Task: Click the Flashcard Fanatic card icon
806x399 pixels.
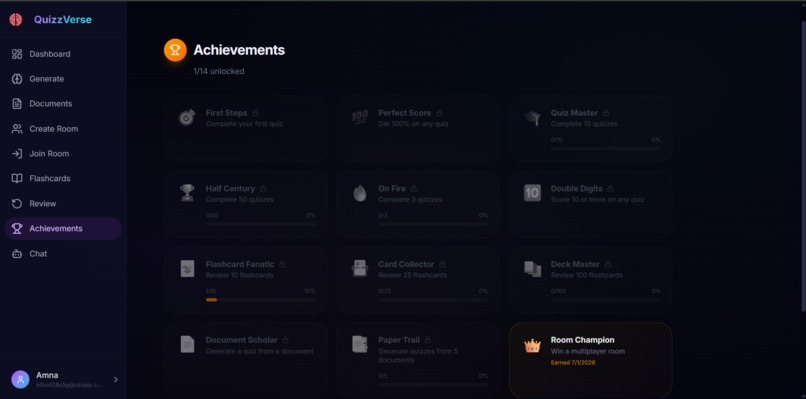Action: coord(187,268)
